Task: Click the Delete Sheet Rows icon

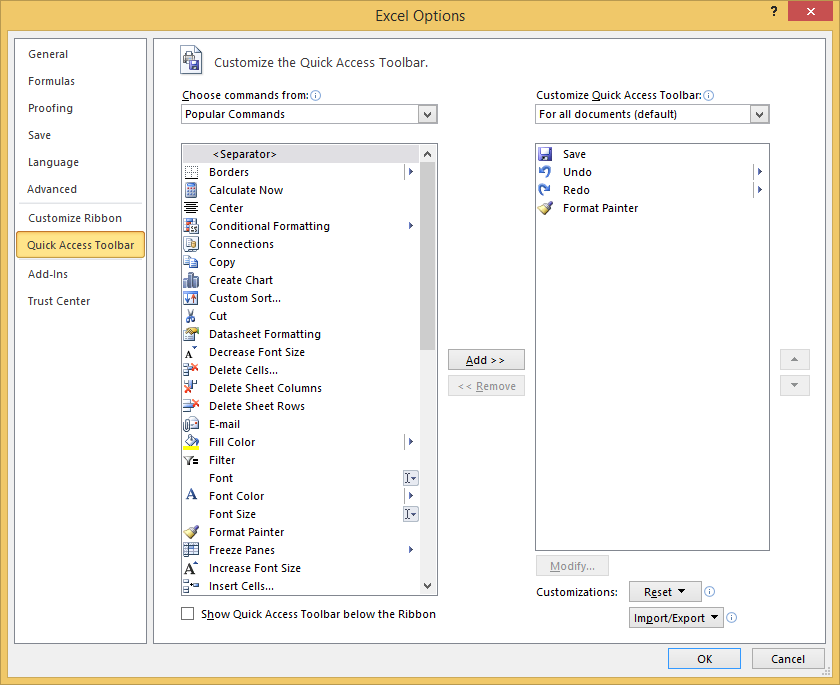Action: tap(191, 406)
